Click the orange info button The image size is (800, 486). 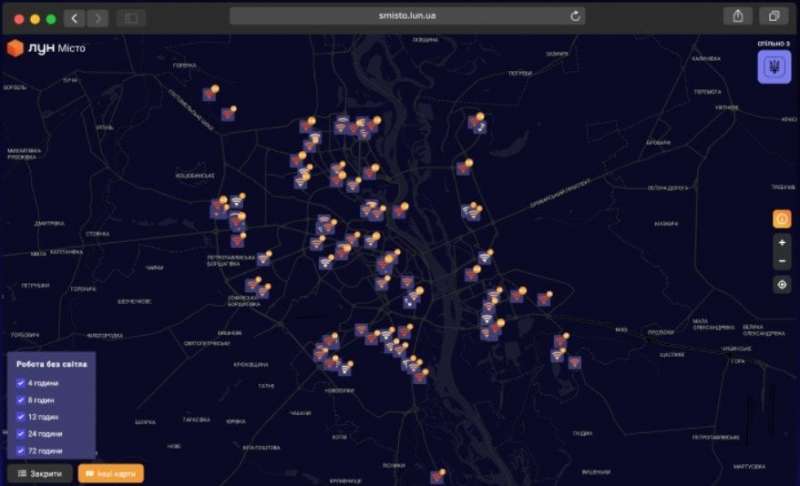(x=782, y=219)
